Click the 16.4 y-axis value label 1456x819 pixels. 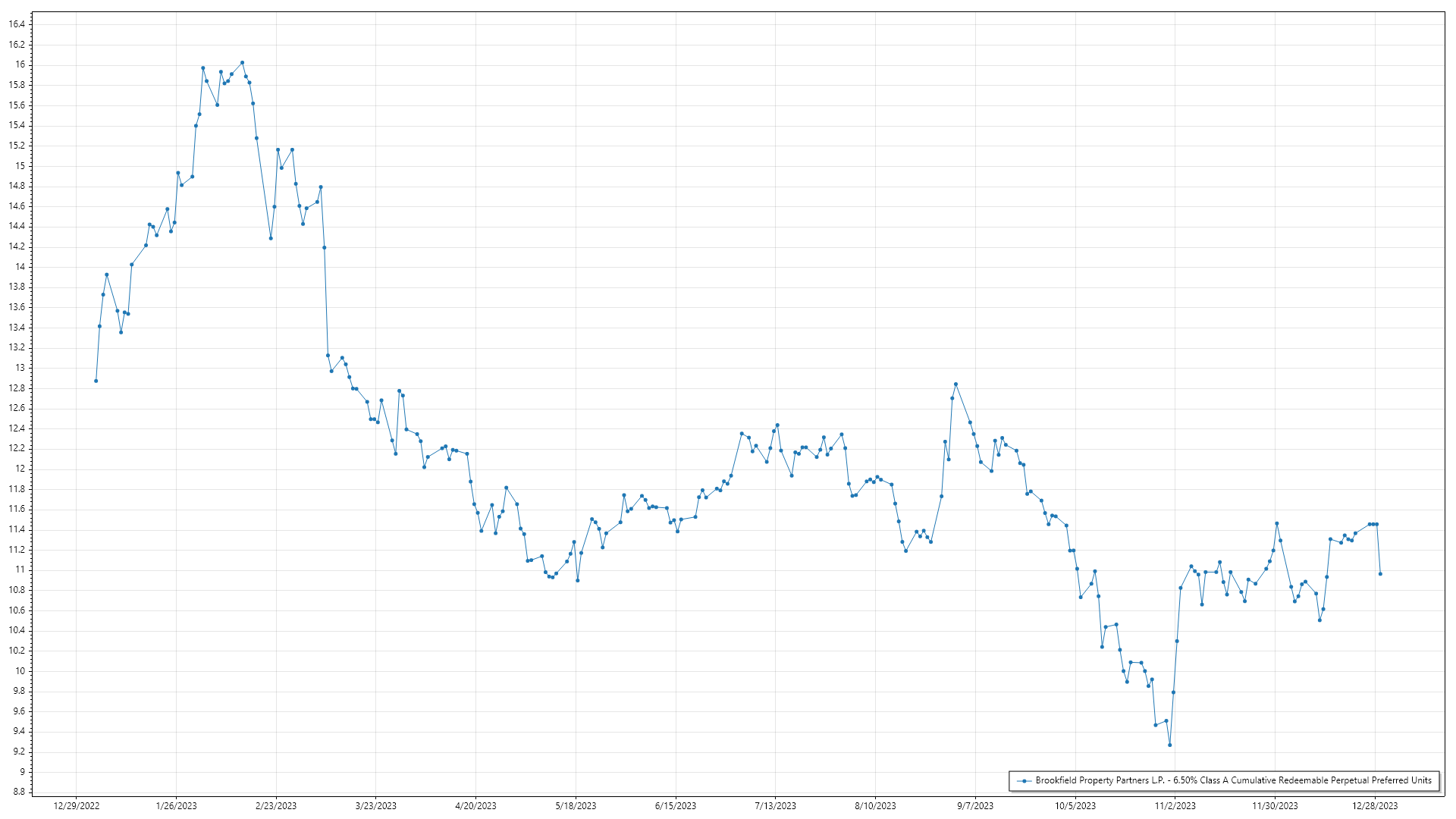pos(17,24)
